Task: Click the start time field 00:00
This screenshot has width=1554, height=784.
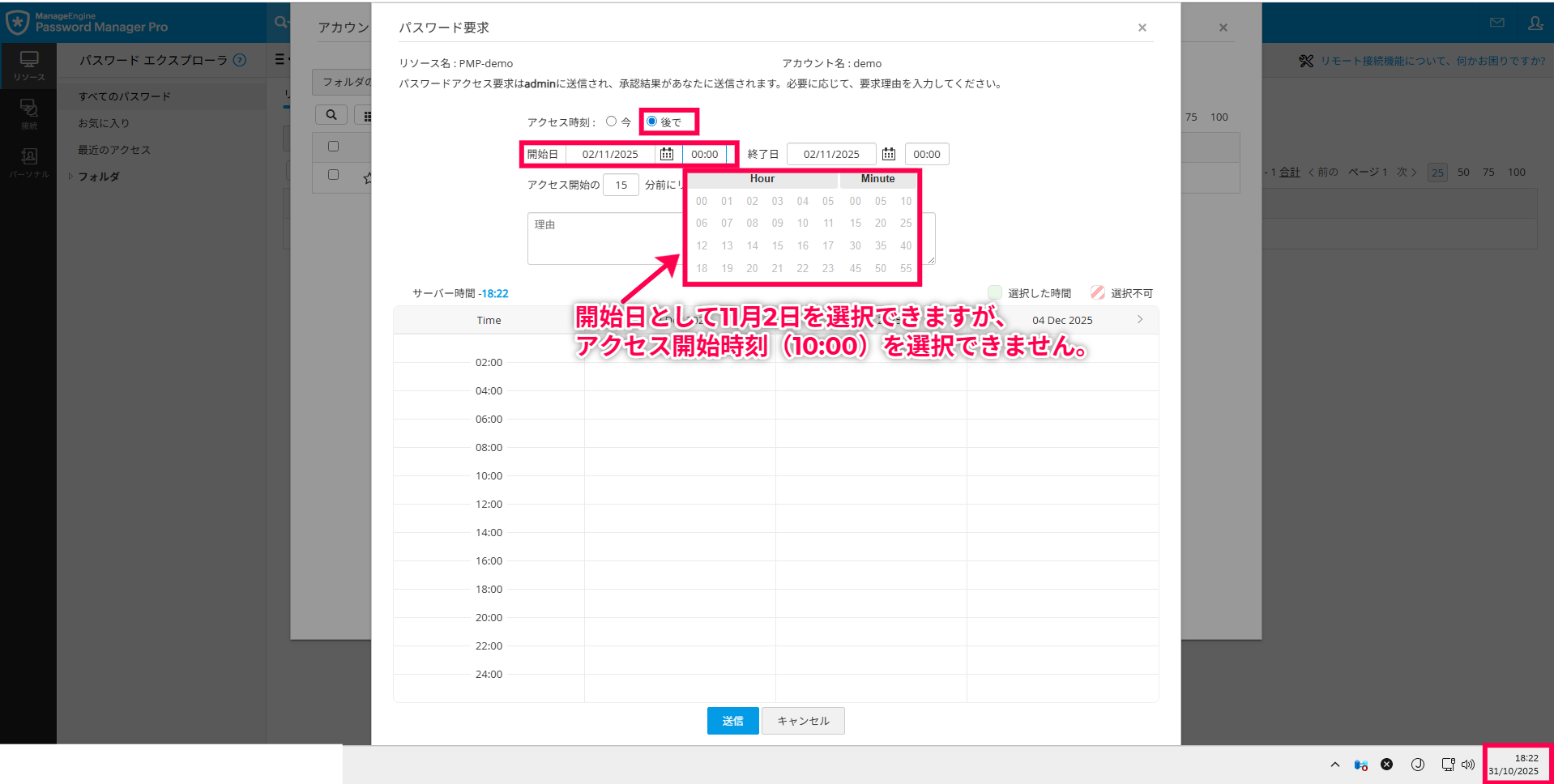Action: (705, 154)
